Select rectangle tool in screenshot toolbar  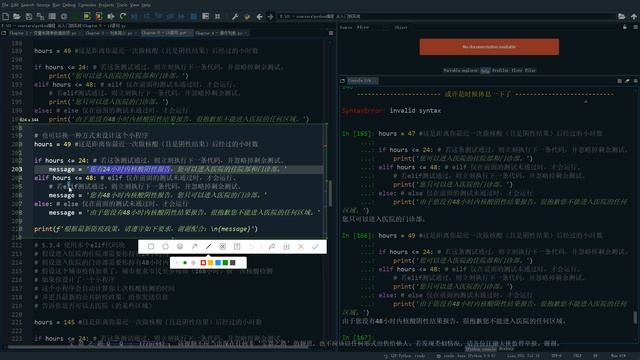151,247
